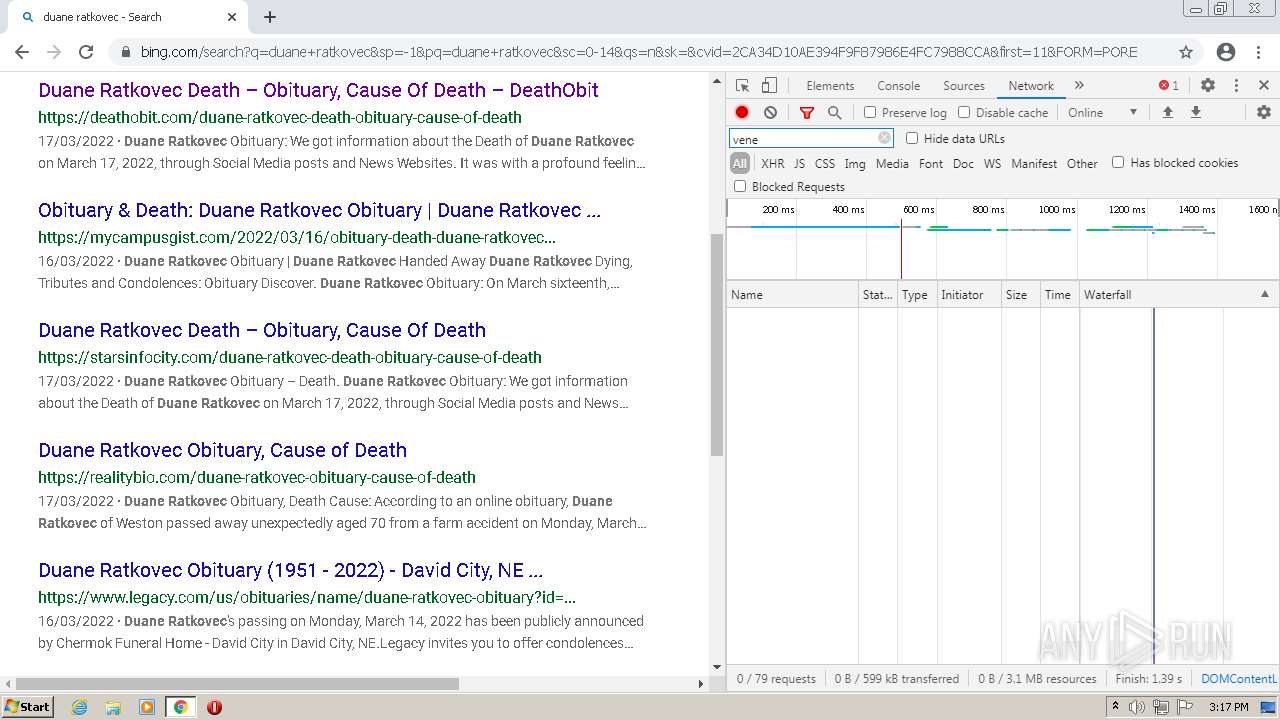Viewport: 1280px width, 720px height.
Task: Click the network timeline overview
Action: coord(1002,239)
